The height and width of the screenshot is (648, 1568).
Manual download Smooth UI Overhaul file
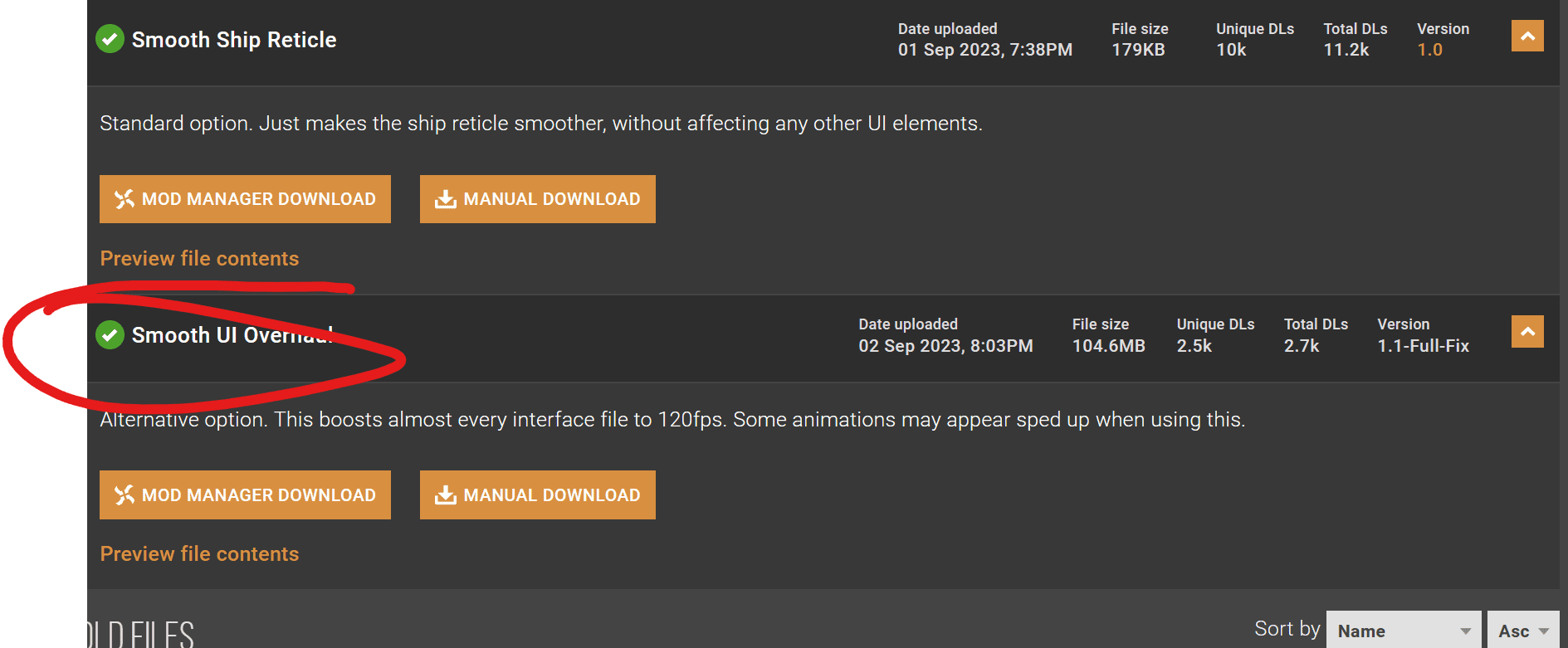tap(537, 495)
